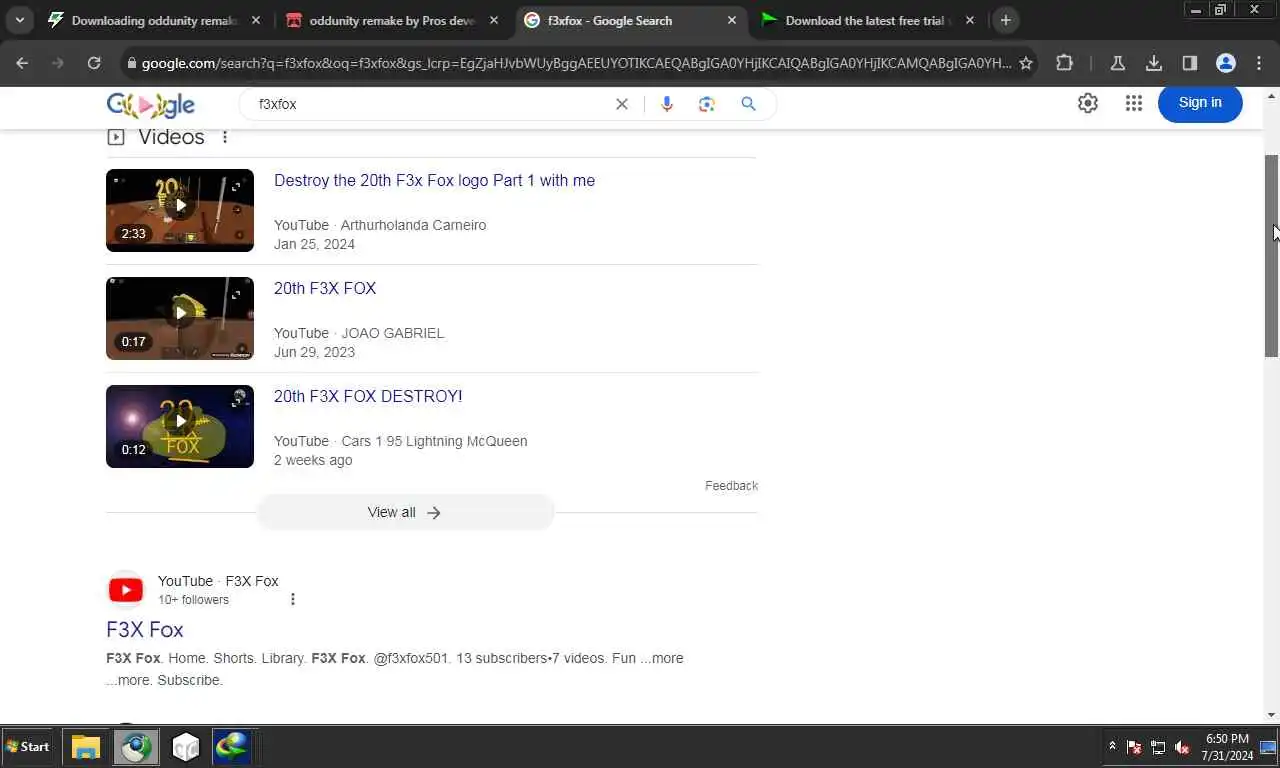The width and height of the screenshot is (1280, 768).
Task: Click the Videos section heading
Action: click(x=171, y=137)
